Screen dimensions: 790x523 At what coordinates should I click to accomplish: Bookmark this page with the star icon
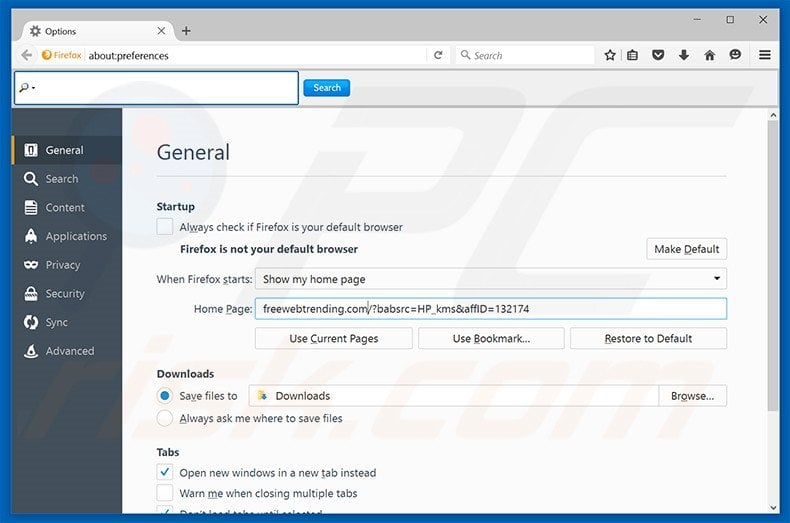(x=610, y=55)
